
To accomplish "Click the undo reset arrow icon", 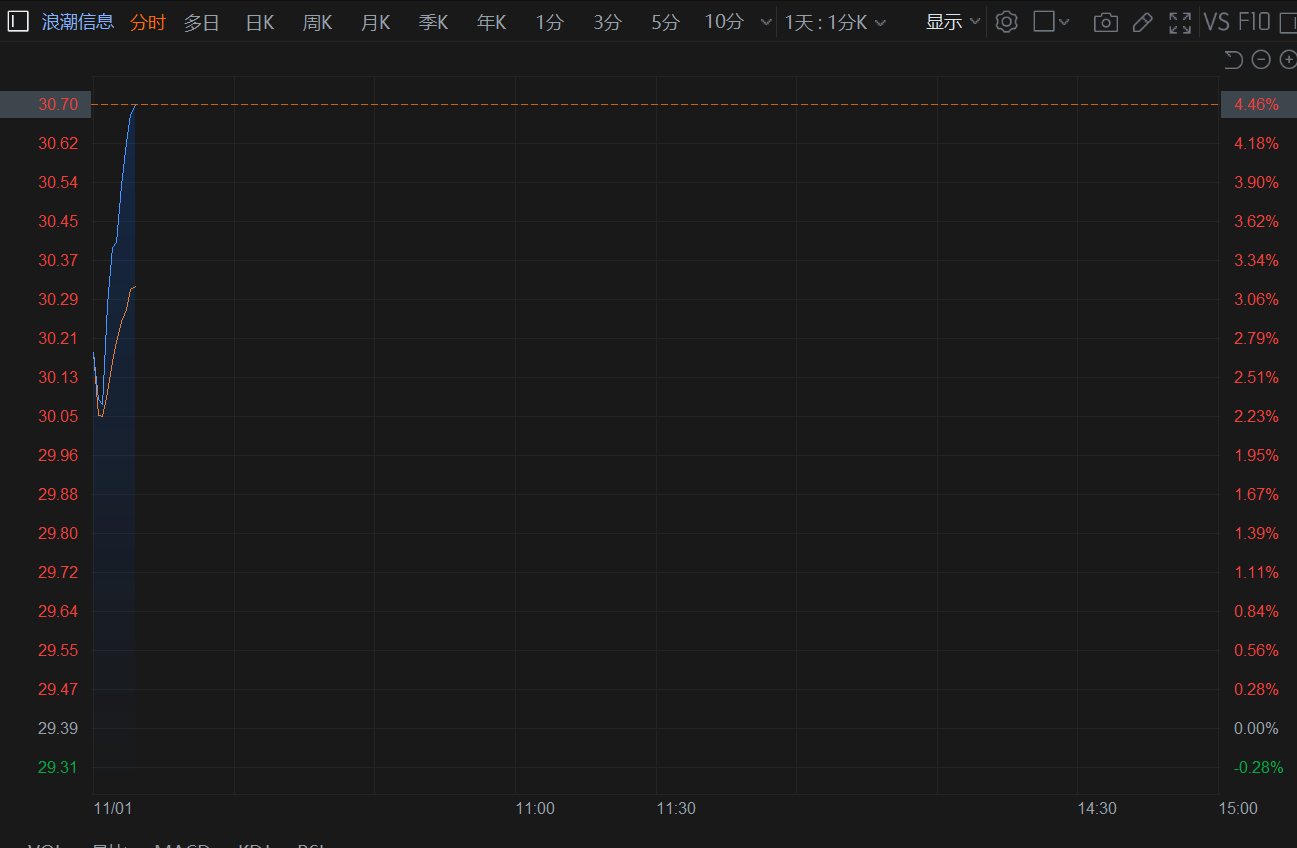I will (x=1233, y=60).
